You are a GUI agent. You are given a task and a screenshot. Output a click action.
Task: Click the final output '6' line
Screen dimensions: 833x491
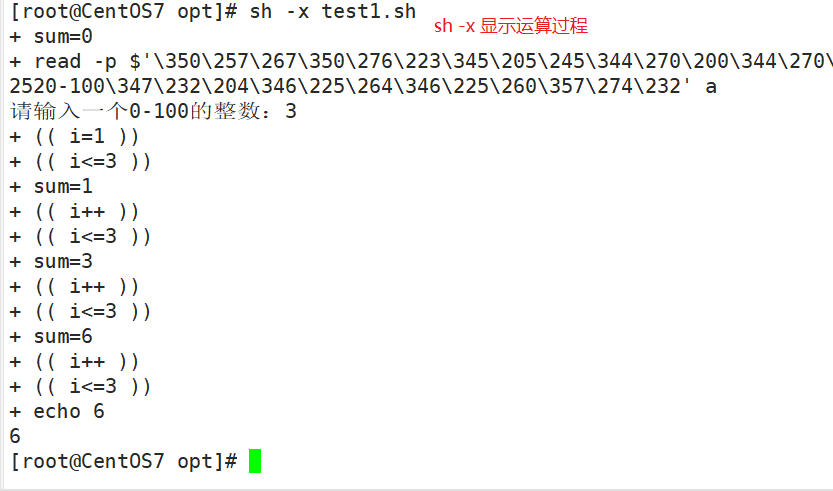tap(15, 436)
